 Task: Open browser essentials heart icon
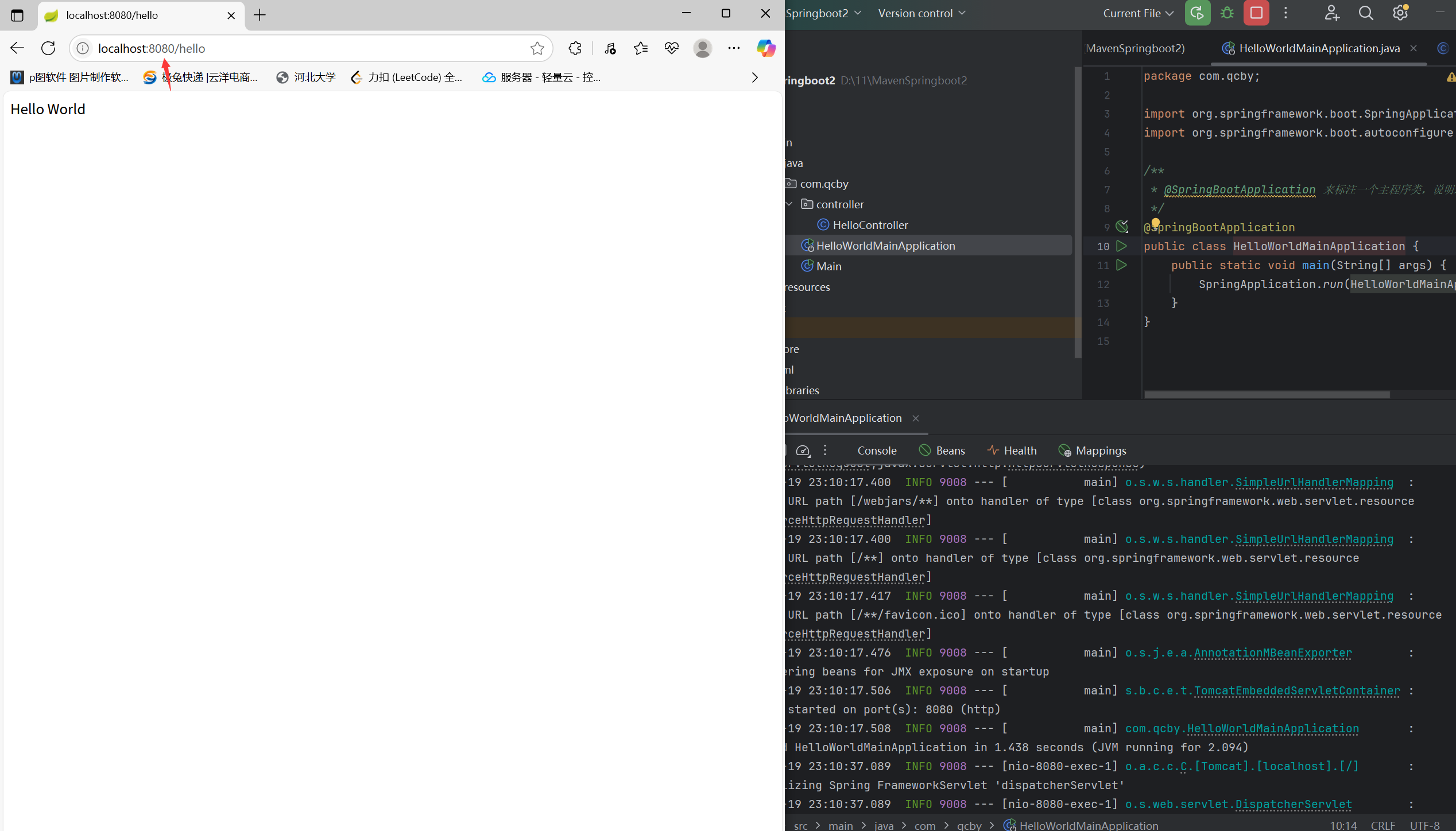(672, 48)
